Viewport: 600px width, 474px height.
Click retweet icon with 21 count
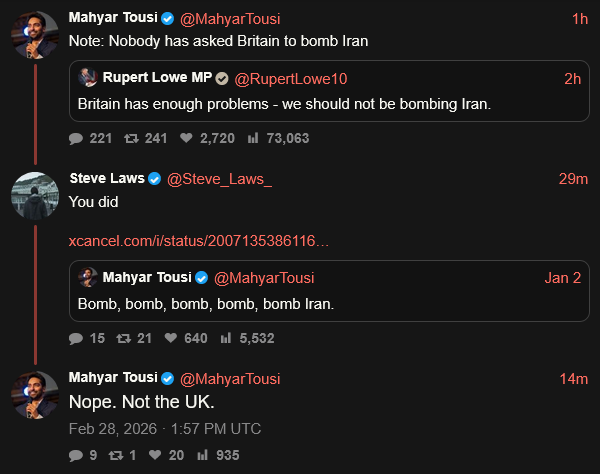point(123,339)
